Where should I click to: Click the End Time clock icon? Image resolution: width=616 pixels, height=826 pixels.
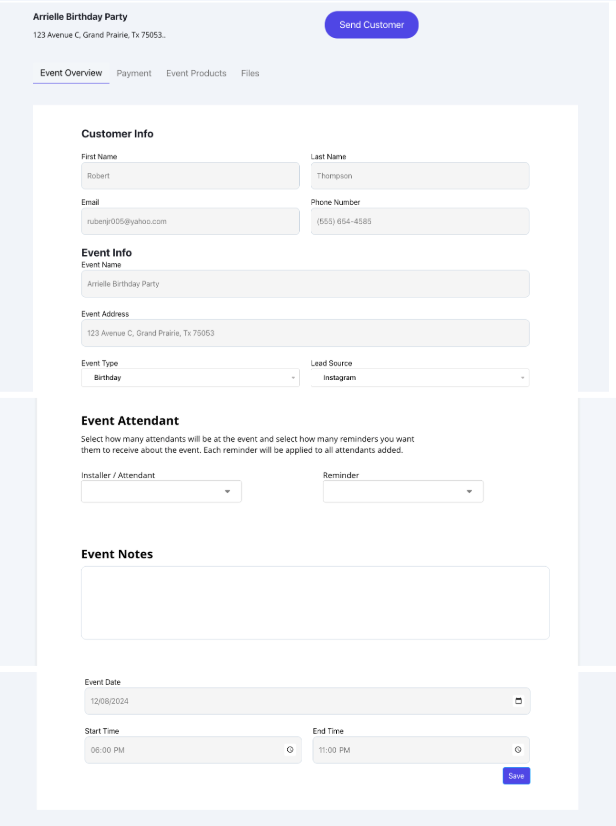pos(518,750)
